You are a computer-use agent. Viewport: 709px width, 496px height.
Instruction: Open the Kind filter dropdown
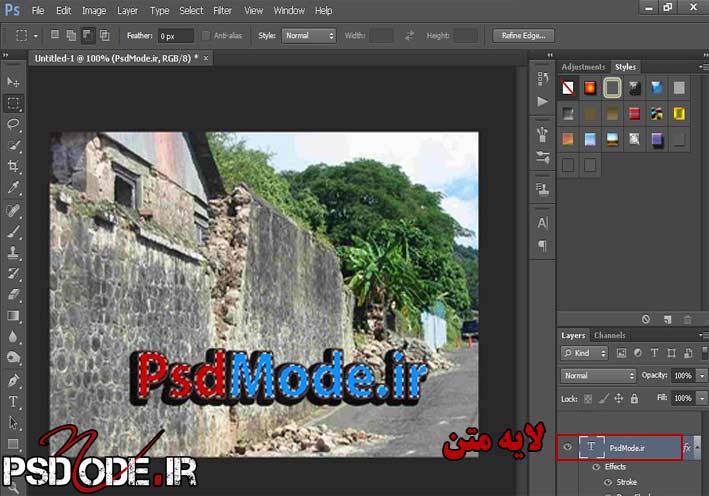click(x=584, y=353)
